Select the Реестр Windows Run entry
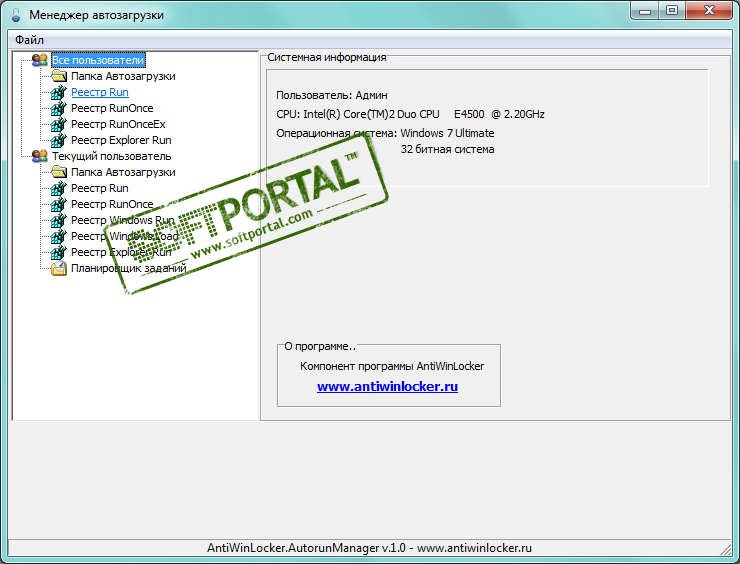 pyautogui.click(x=123, y=220)
